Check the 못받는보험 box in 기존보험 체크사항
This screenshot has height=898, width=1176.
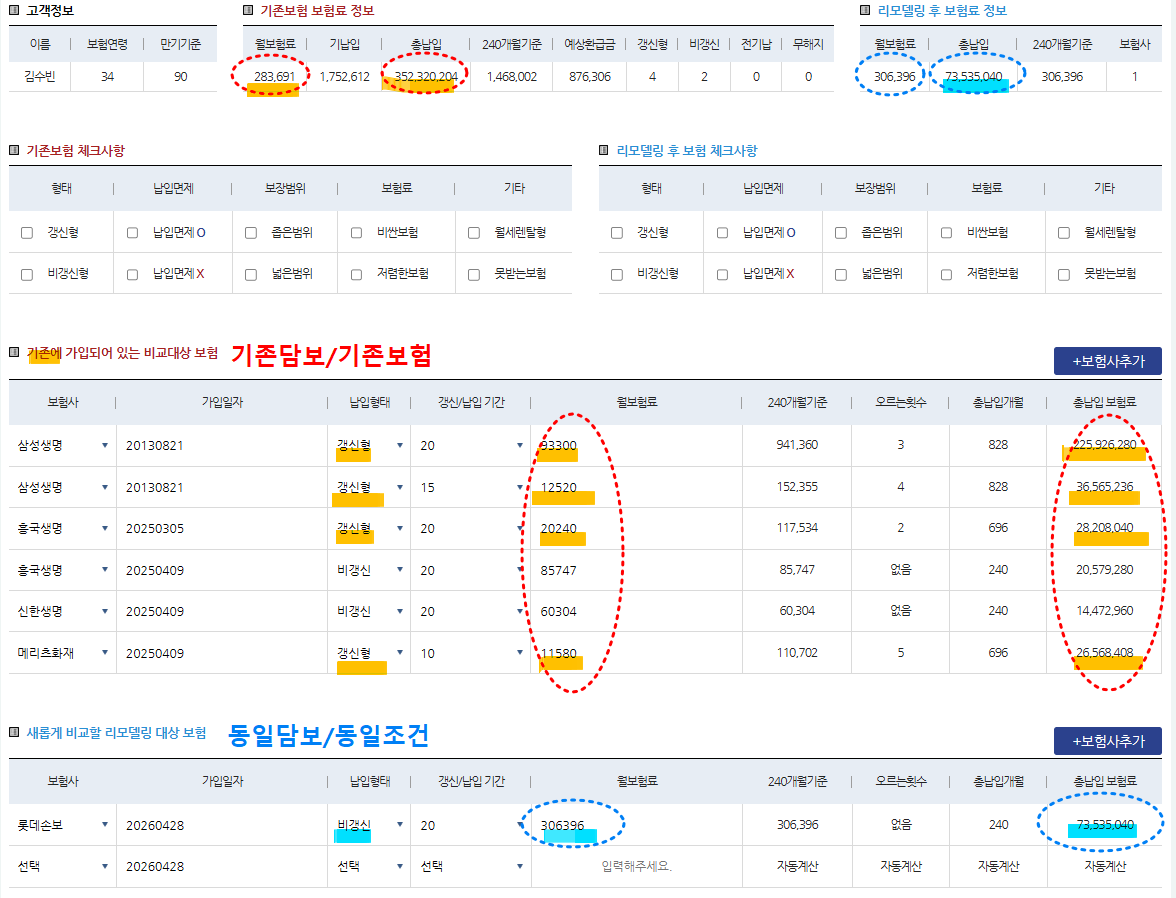tap(476, 273)
